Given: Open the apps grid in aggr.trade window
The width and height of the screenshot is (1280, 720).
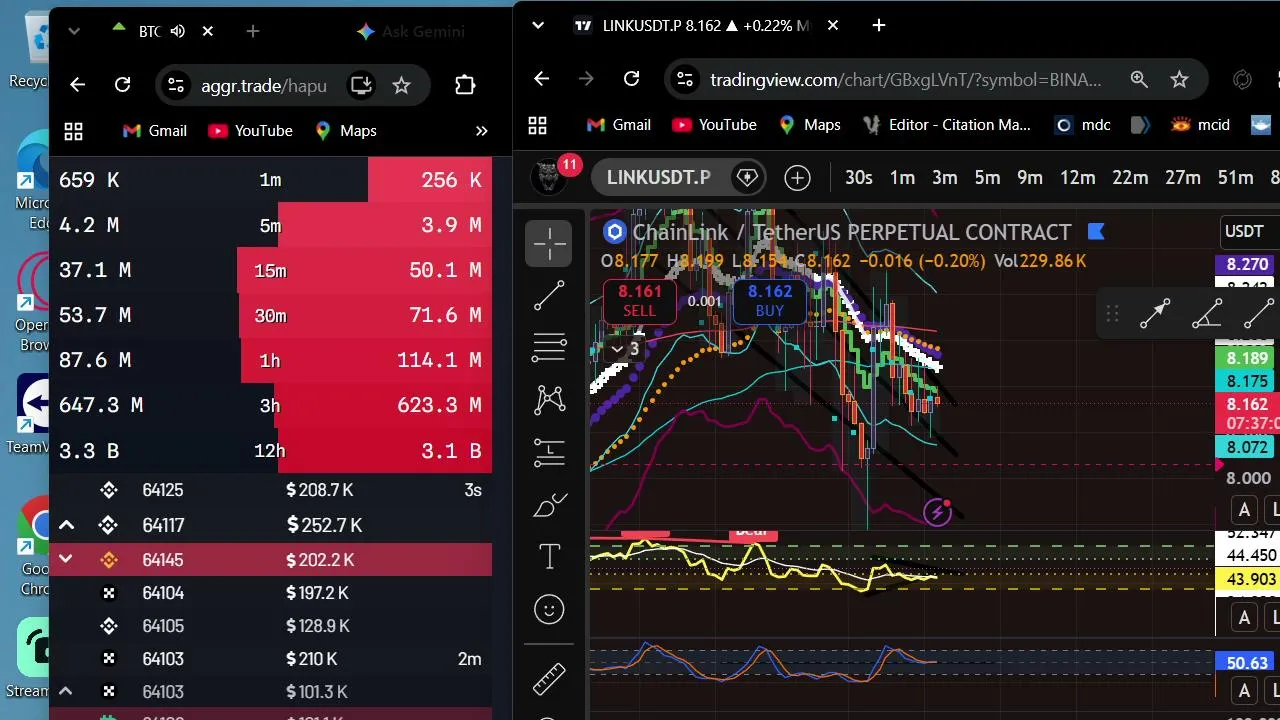Looking at the screenshot, I should pos(73,131).
